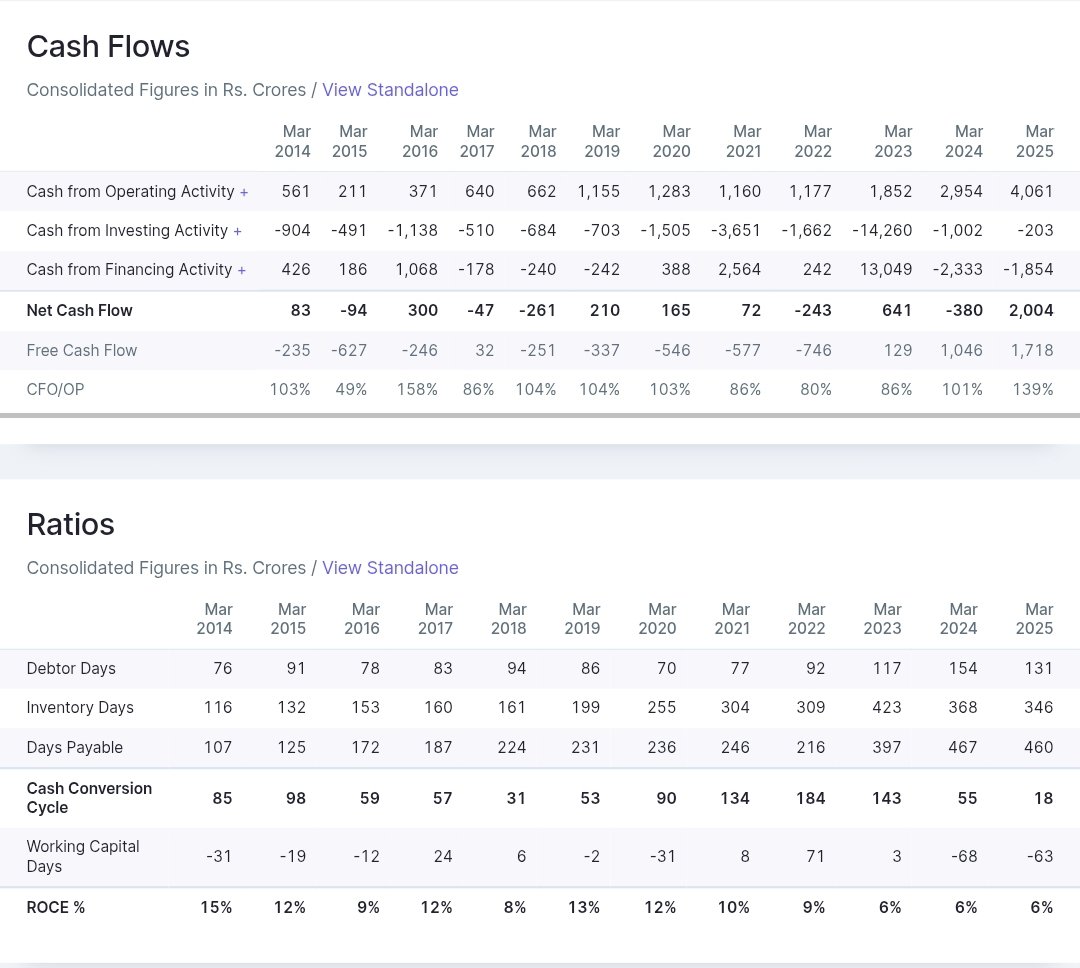Select the ROCE % row label

pos(56,907)
